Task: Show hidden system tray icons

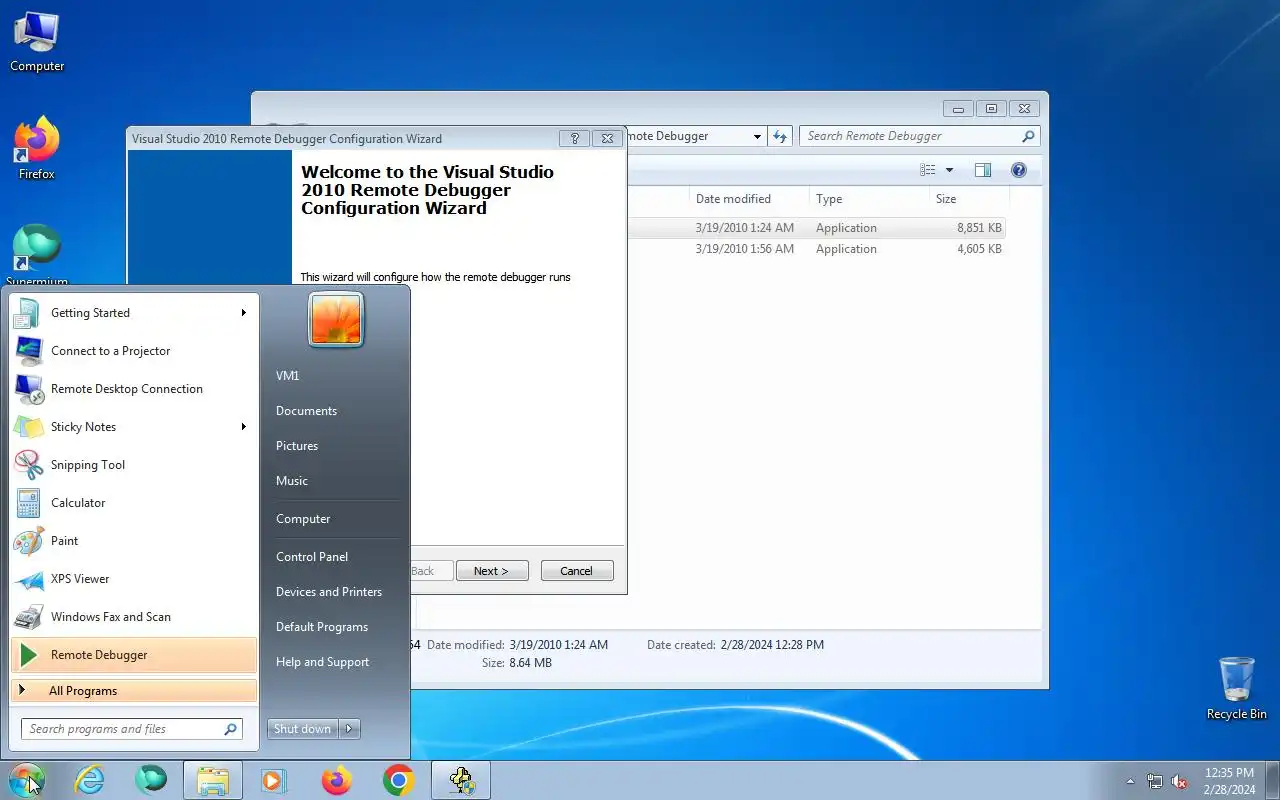Action: click(1130, 781)
